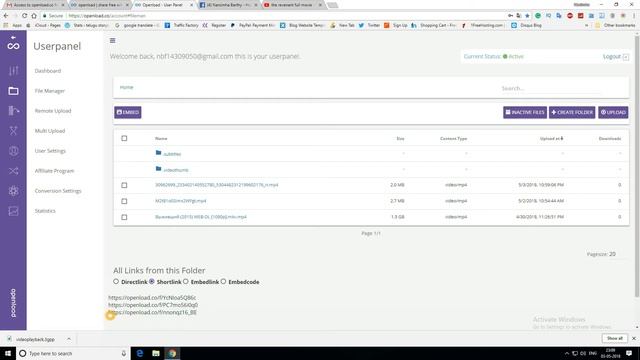Click the taskbar microphone icon
Image resolution: width=640 pixels, height=360 pixels.
click(124, 353)
